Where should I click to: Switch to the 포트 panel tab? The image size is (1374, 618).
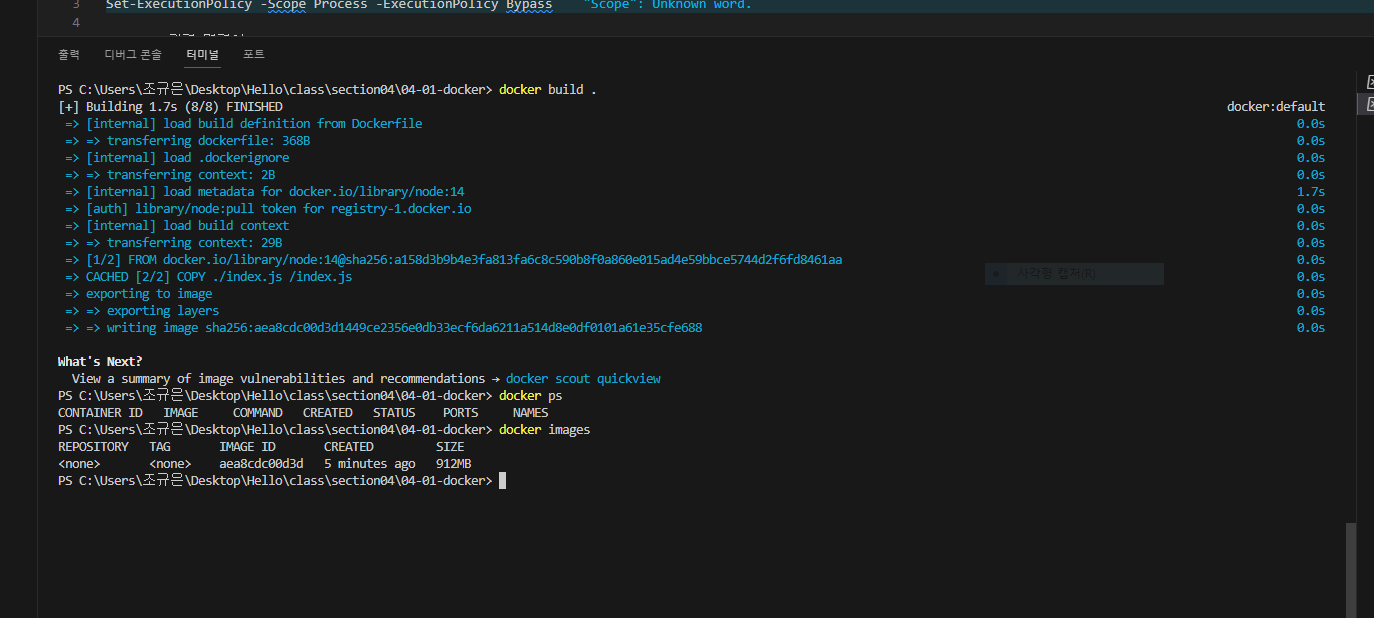point(254,54)
